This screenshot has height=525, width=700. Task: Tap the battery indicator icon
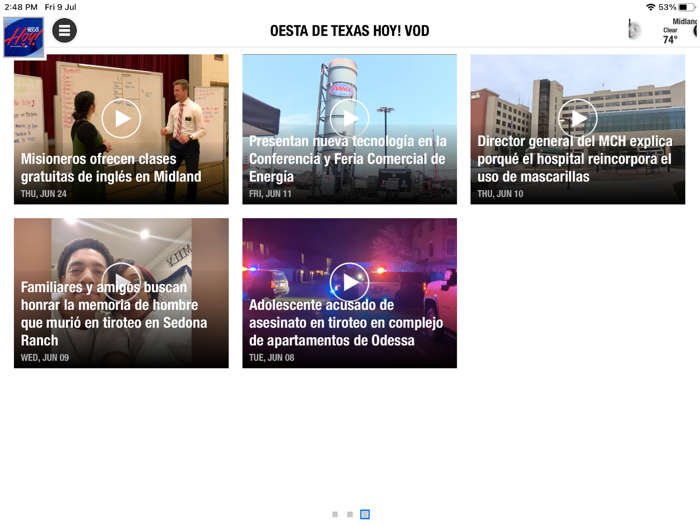687,7
